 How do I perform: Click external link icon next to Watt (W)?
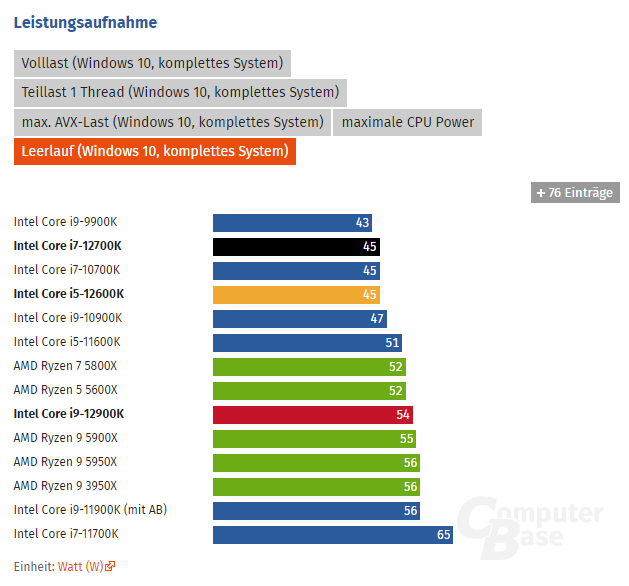tap(110, 566)
